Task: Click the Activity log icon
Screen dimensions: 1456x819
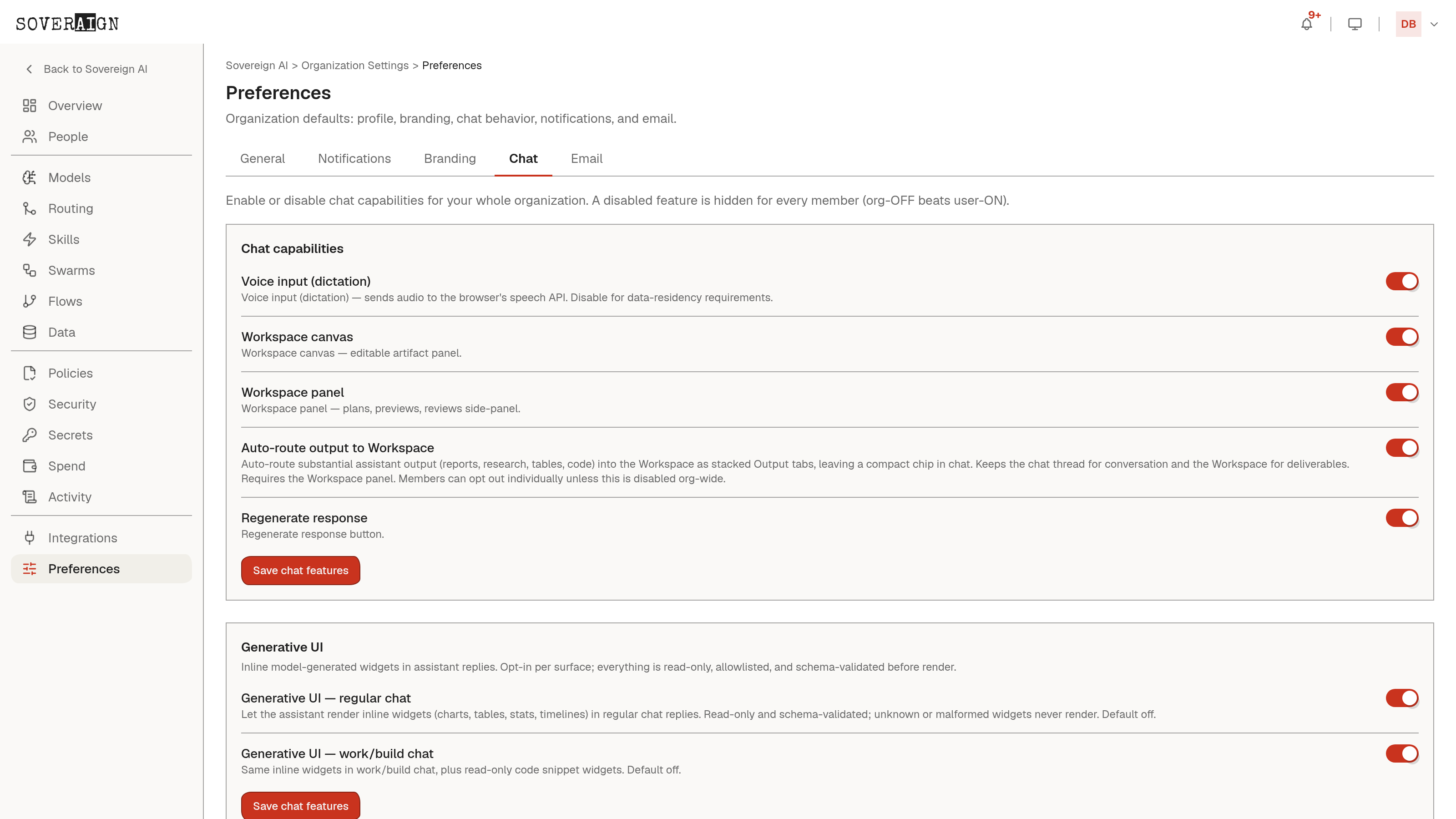Action: 30,497
